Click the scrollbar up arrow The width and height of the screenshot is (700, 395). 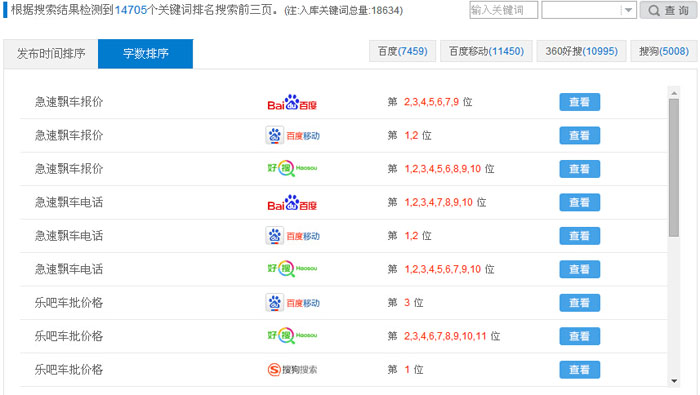674,93
